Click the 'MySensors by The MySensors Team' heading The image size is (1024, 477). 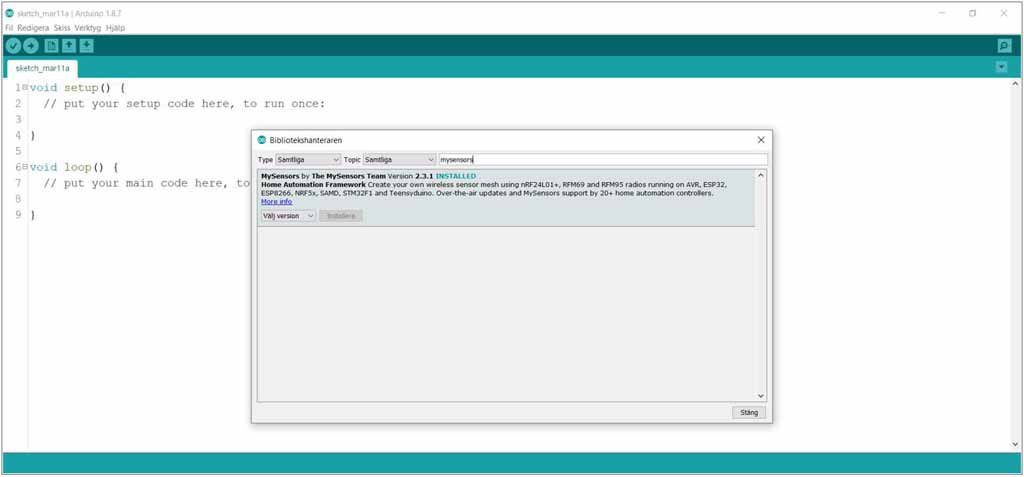[x=323, y=176]
